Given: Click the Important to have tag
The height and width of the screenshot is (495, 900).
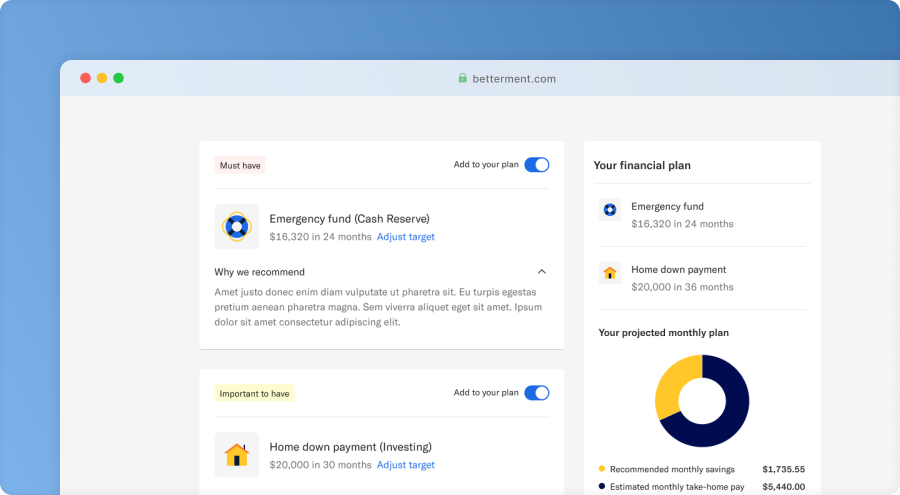Looking at the screenshot, I should 254,393.
